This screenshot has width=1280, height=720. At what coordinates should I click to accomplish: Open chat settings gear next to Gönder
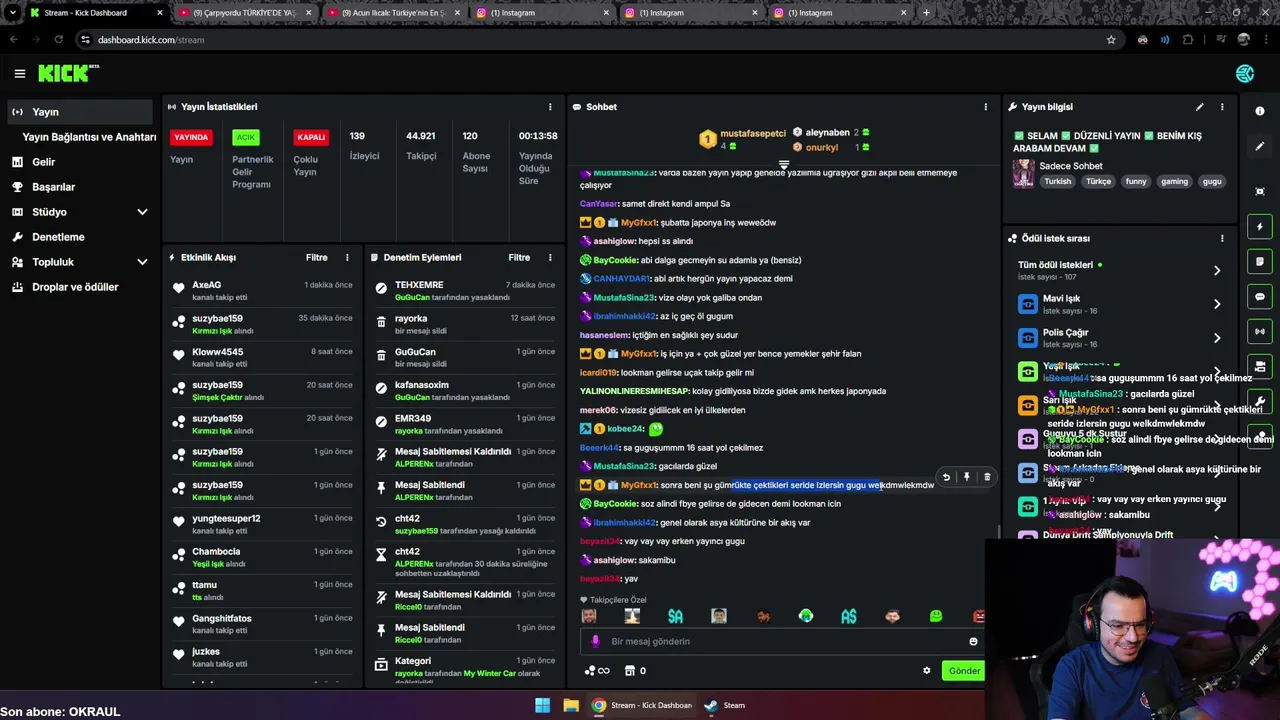(926, 671)
